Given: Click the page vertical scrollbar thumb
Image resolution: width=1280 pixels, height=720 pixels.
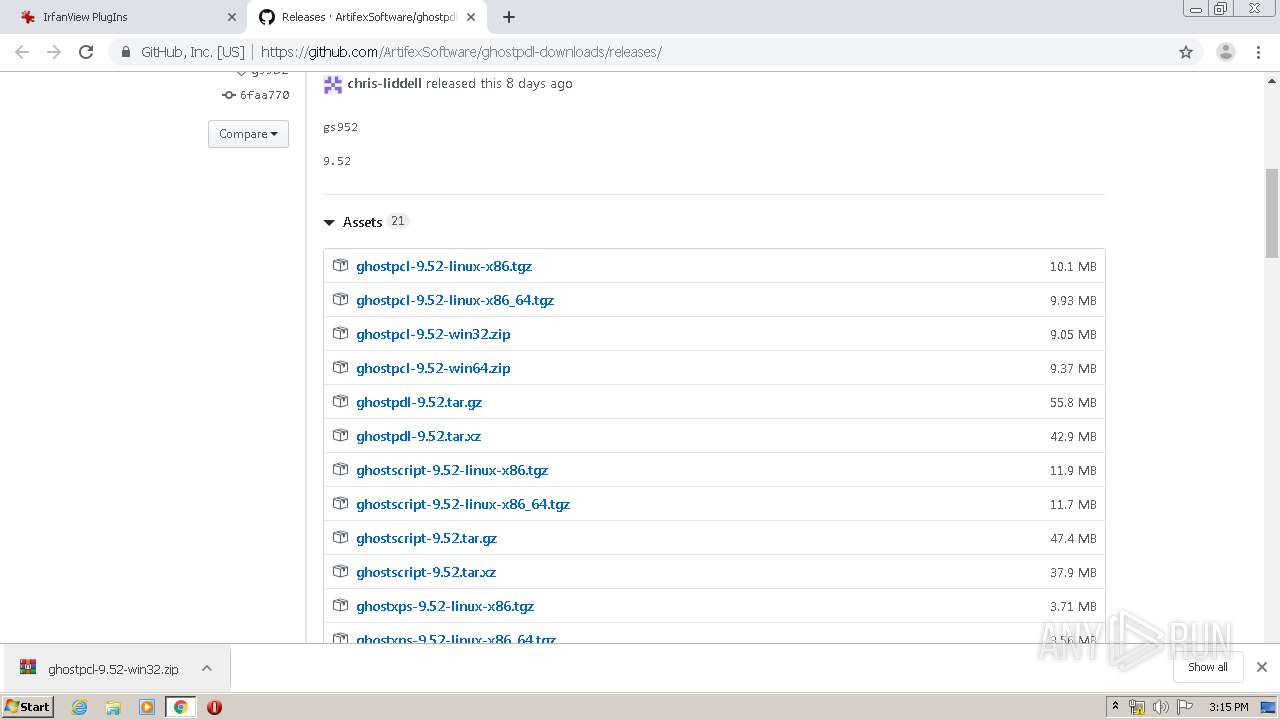Looking at the screenshot, I should point(1272,213).
